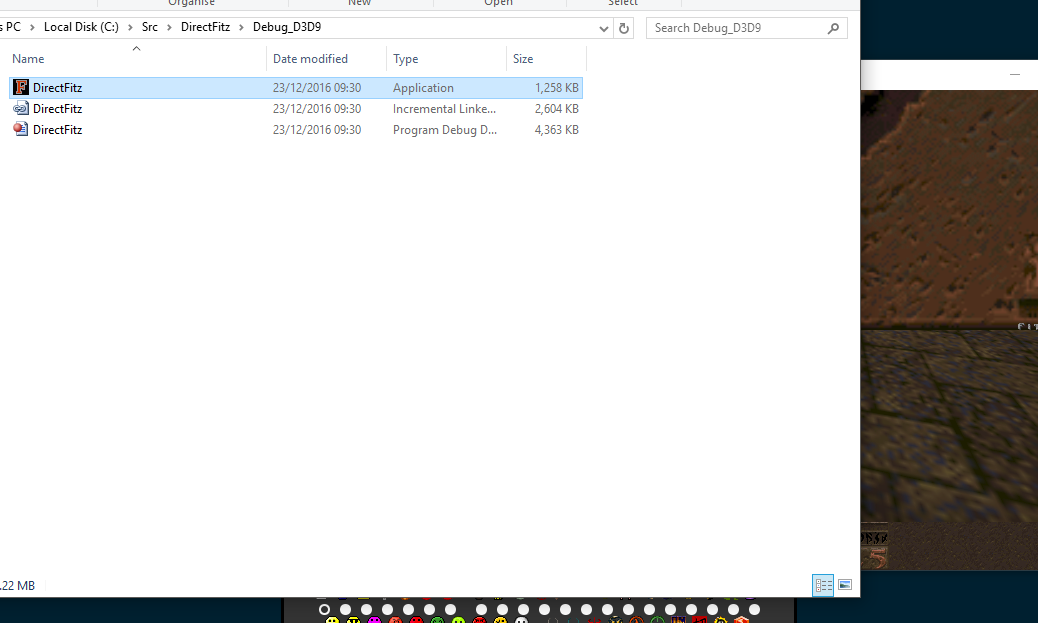Click the DirectFitz Incremental Linker file icon
This screenshot has width=1038, height=623.
point(21,109)
